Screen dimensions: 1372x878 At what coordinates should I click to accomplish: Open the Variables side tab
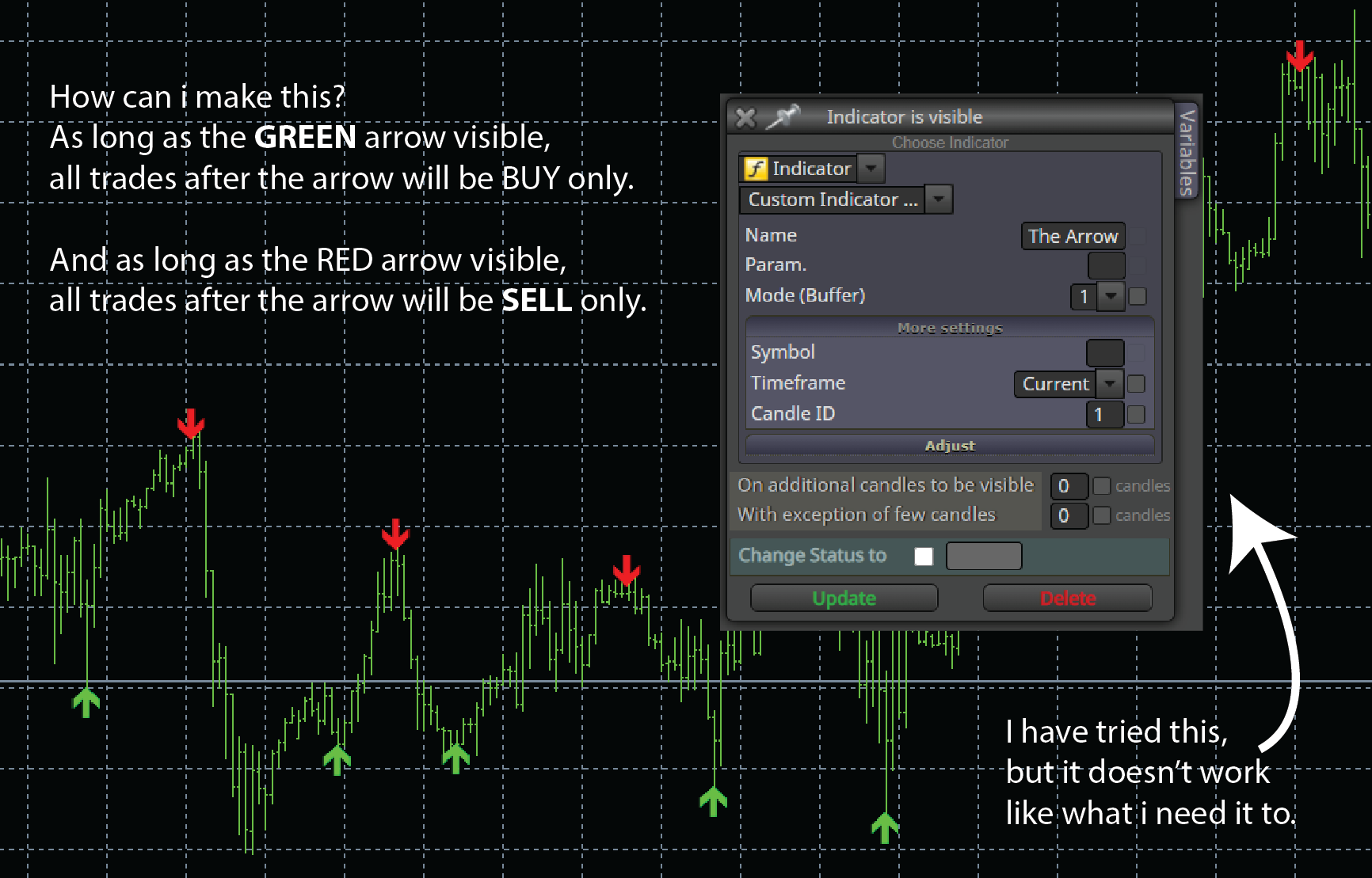1186,152
